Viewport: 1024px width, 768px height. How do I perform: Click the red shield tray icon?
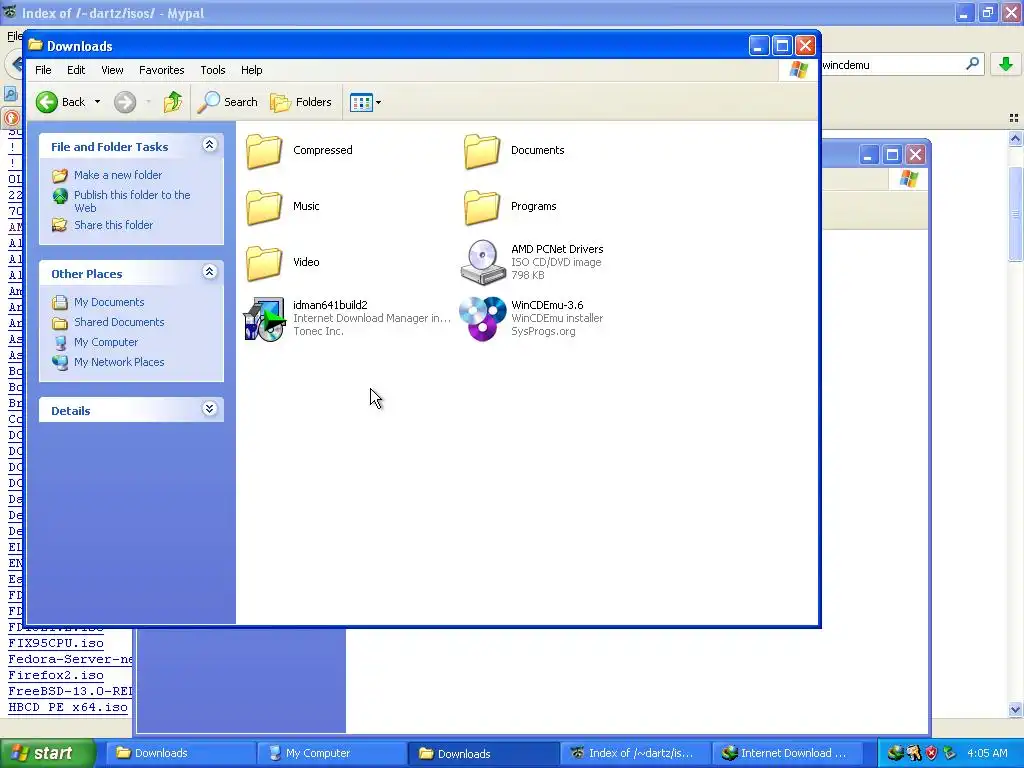tap(932, 753)
